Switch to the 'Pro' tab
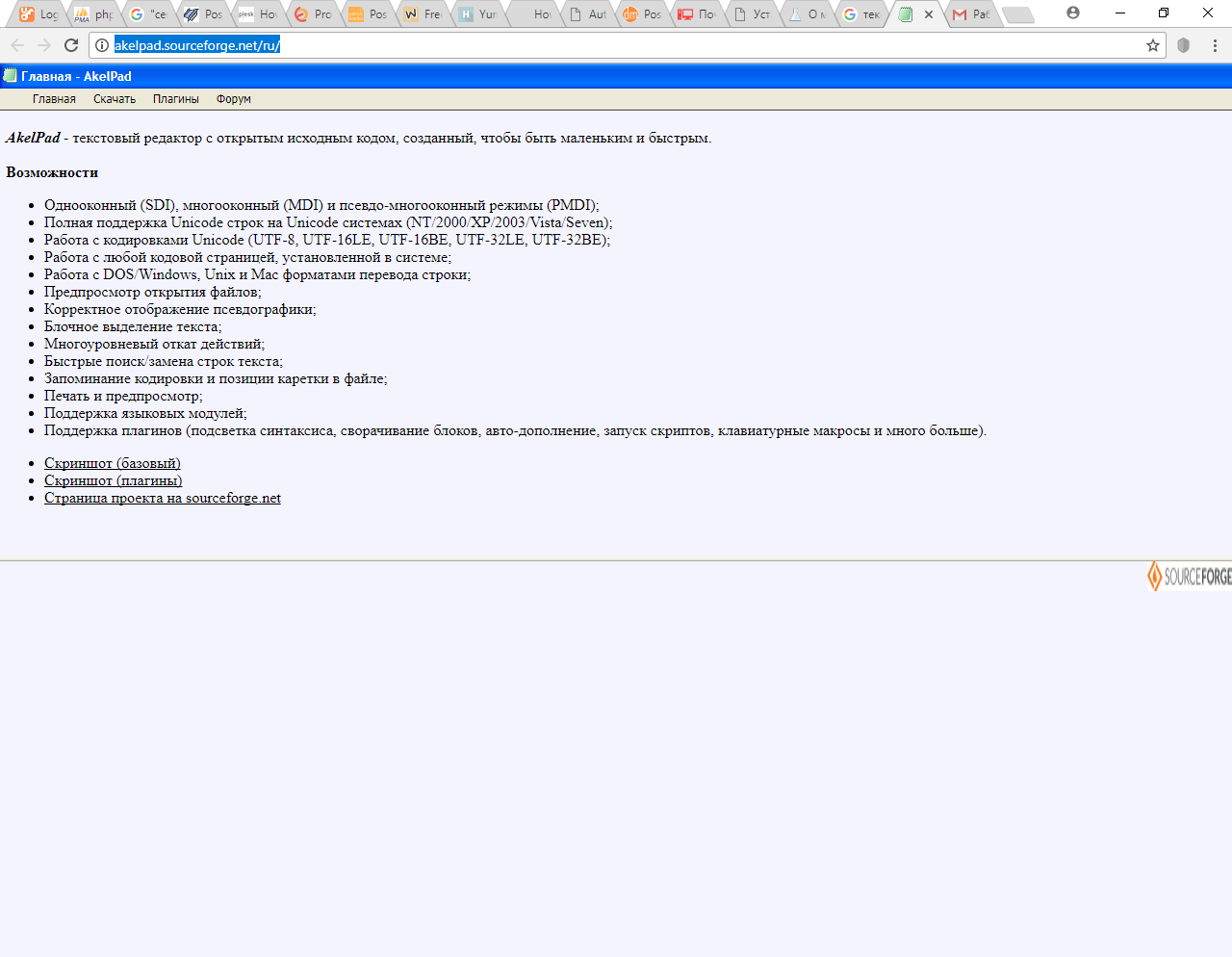Screen dimensions: 1232x957 coord(314,14)
